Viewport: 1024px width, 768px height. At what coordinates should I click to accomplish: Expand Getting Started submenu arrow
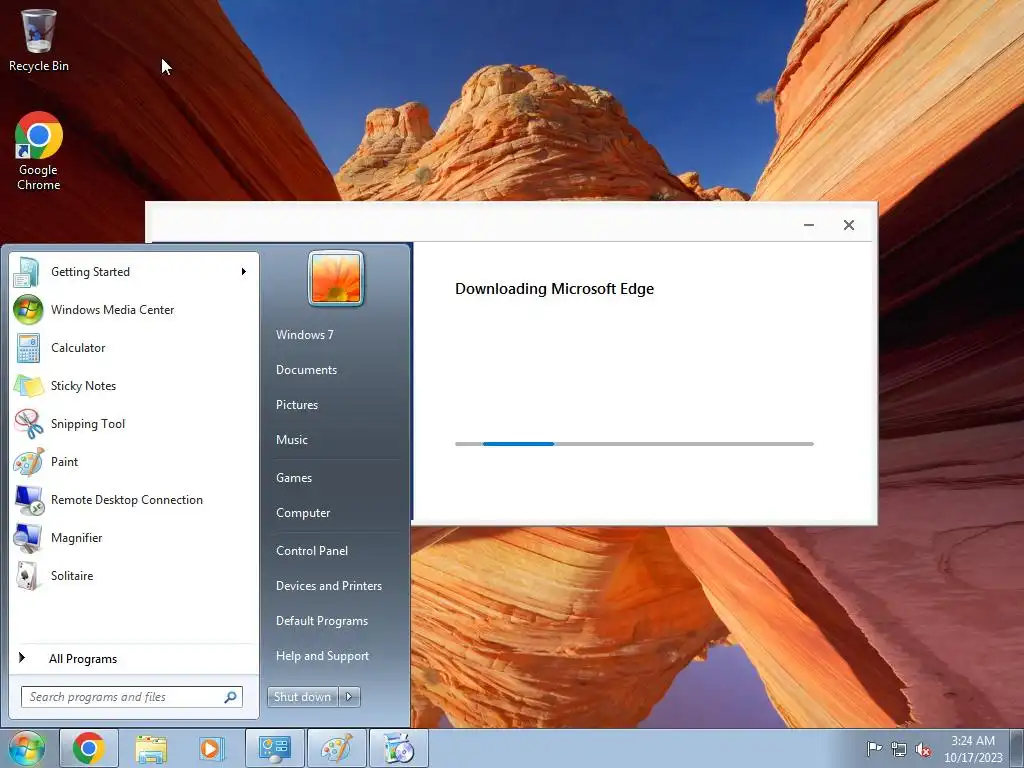pyautogui.click(x=244, y=272)
